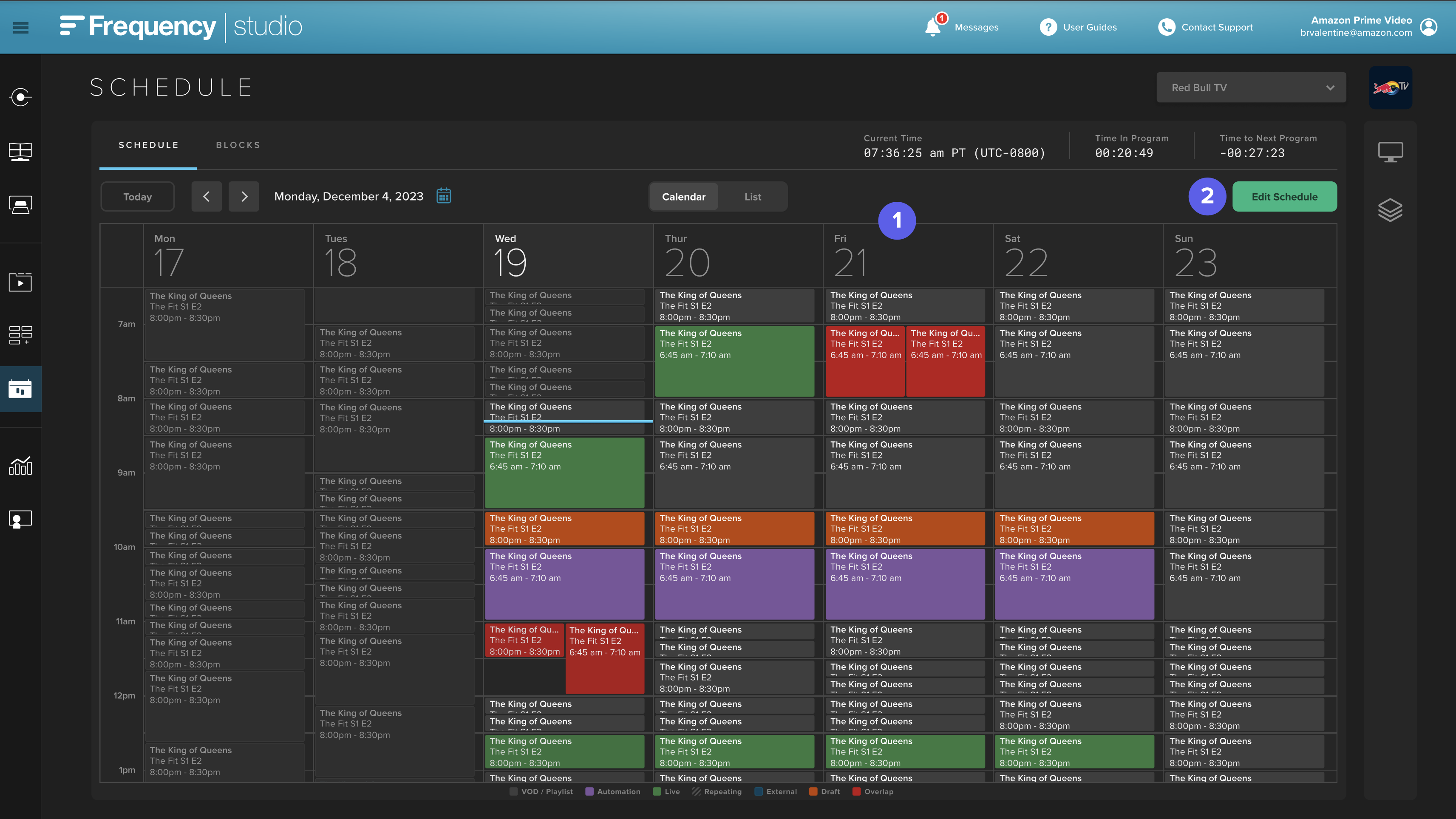Select List view
This screenshot has height=819, width=1456.
(x=752, y=197)
